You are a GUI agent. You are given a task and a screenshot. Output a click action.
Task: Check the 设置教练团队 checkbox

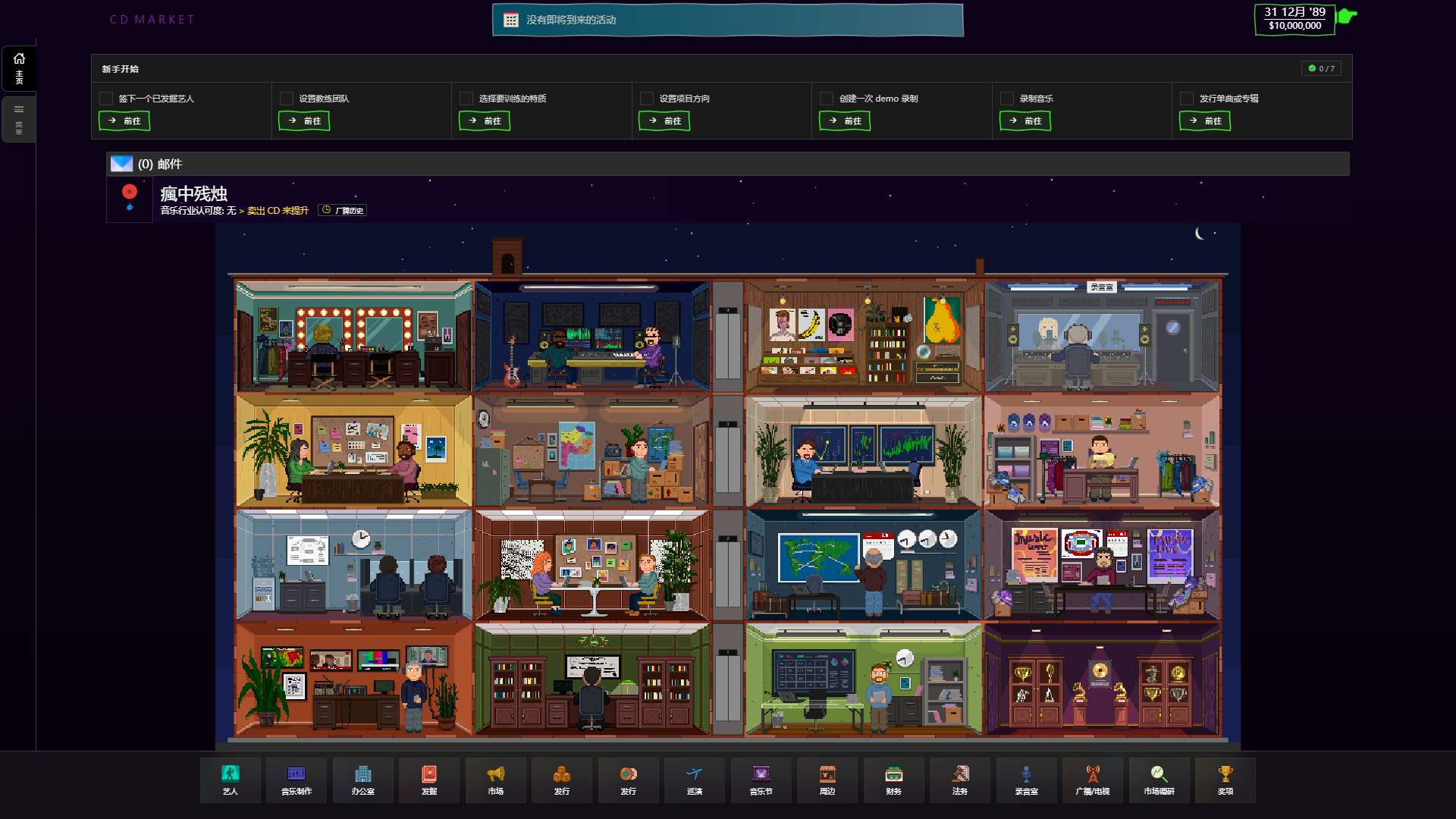(x=287, y=99)
